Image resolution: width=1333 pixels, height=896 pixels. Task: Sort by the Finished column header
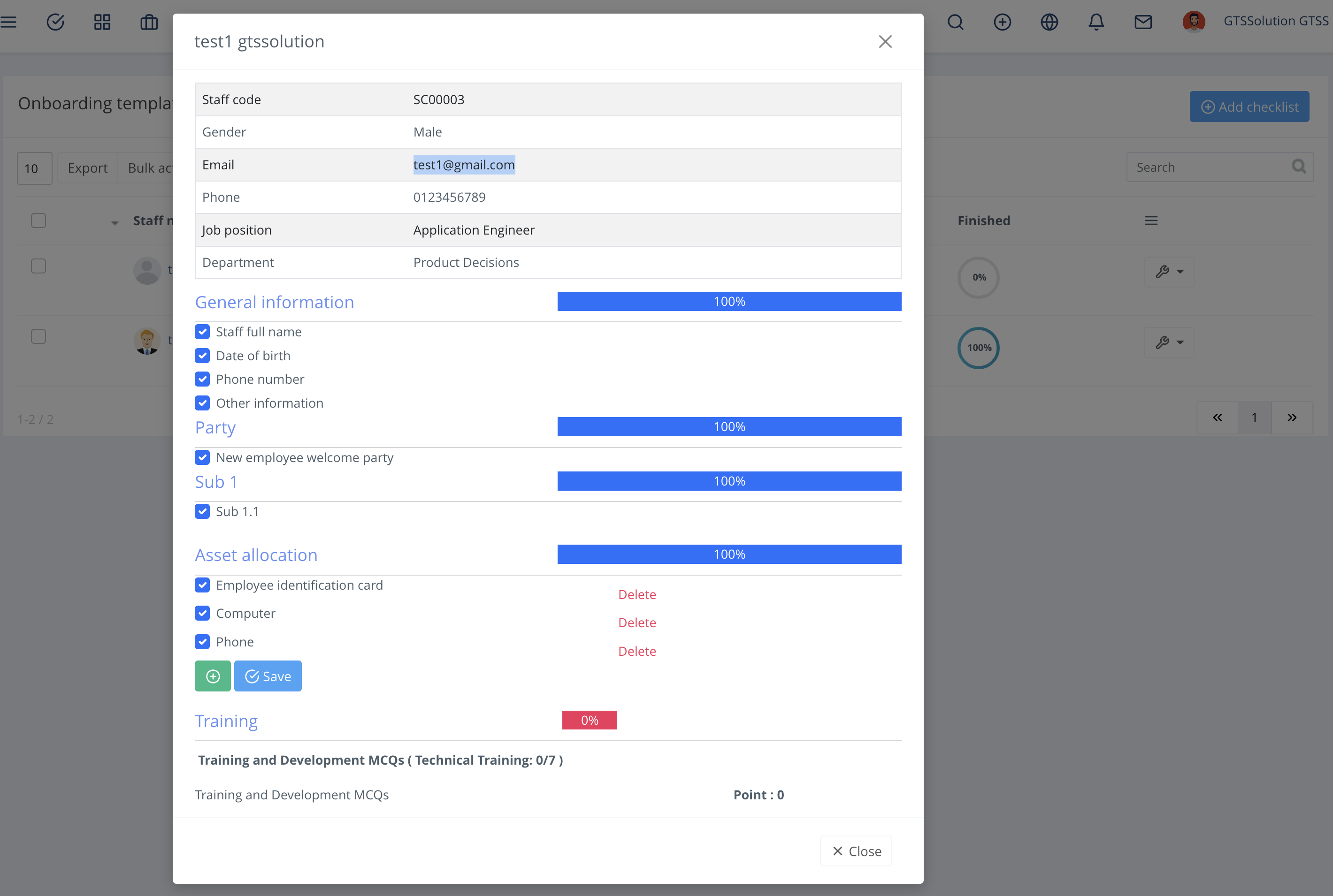[x=984, y=220]
